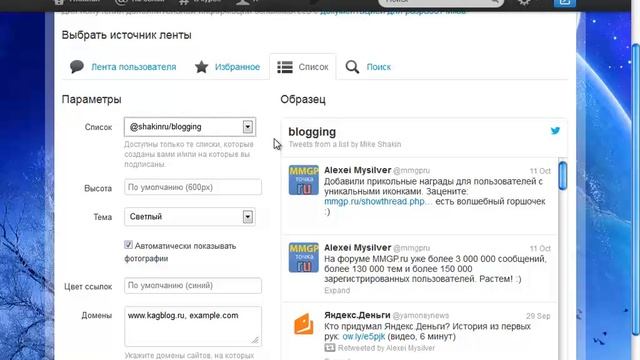The image size is (640, 360).
Task: Open Mike Shakin's profile link in preview
Action: (380, 144)
